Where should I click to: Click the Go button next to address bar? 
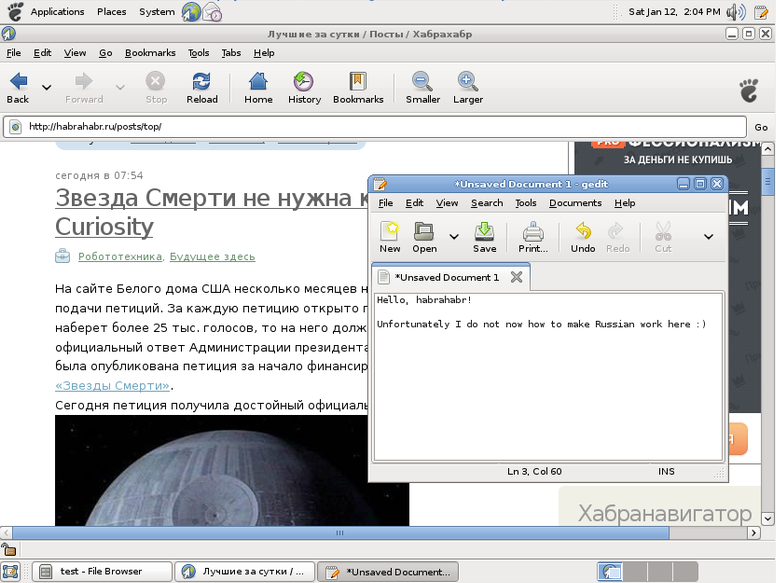pos(761,127)
